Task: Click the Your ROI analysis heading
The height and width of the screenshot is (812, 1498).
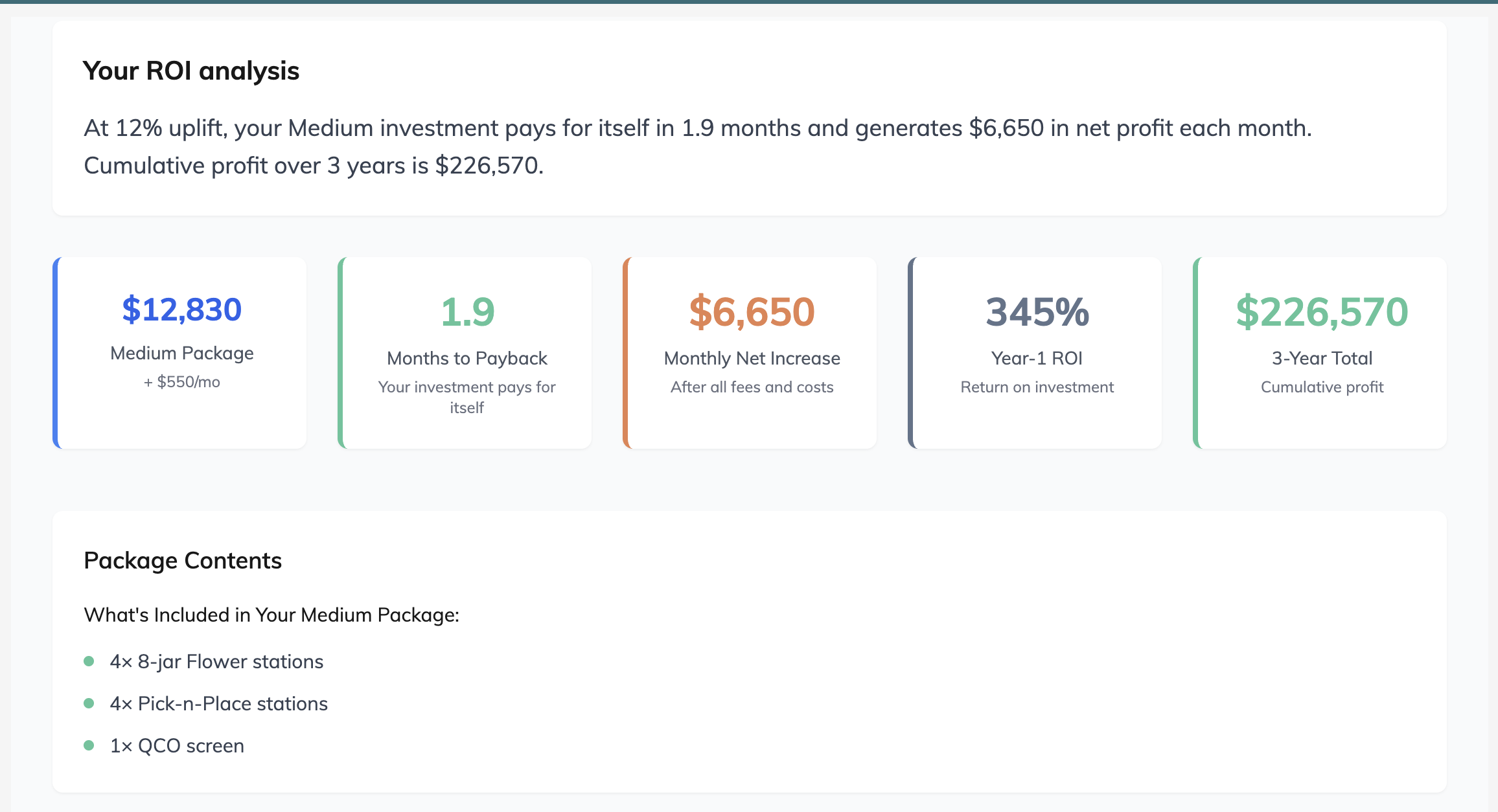Action: coord(191,71)
